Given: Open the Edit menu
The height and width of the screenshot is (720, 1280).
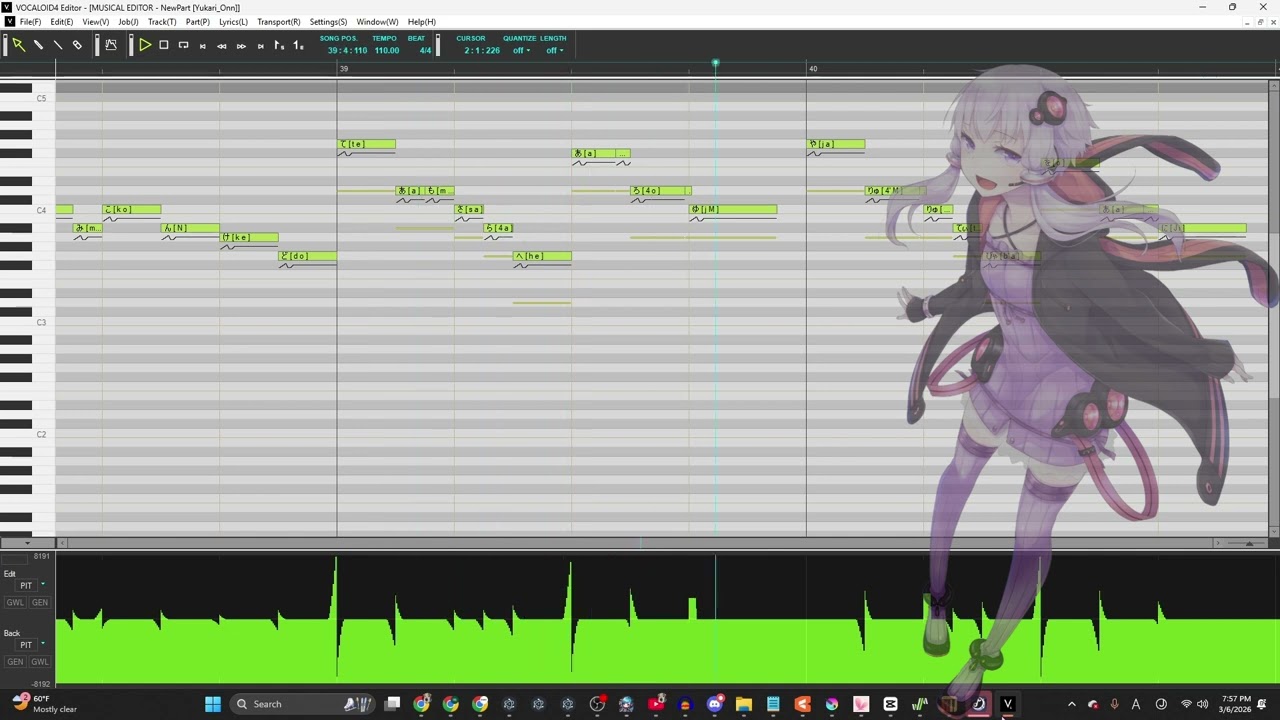Looking at the screenshot, I should (x=61, y=22).
